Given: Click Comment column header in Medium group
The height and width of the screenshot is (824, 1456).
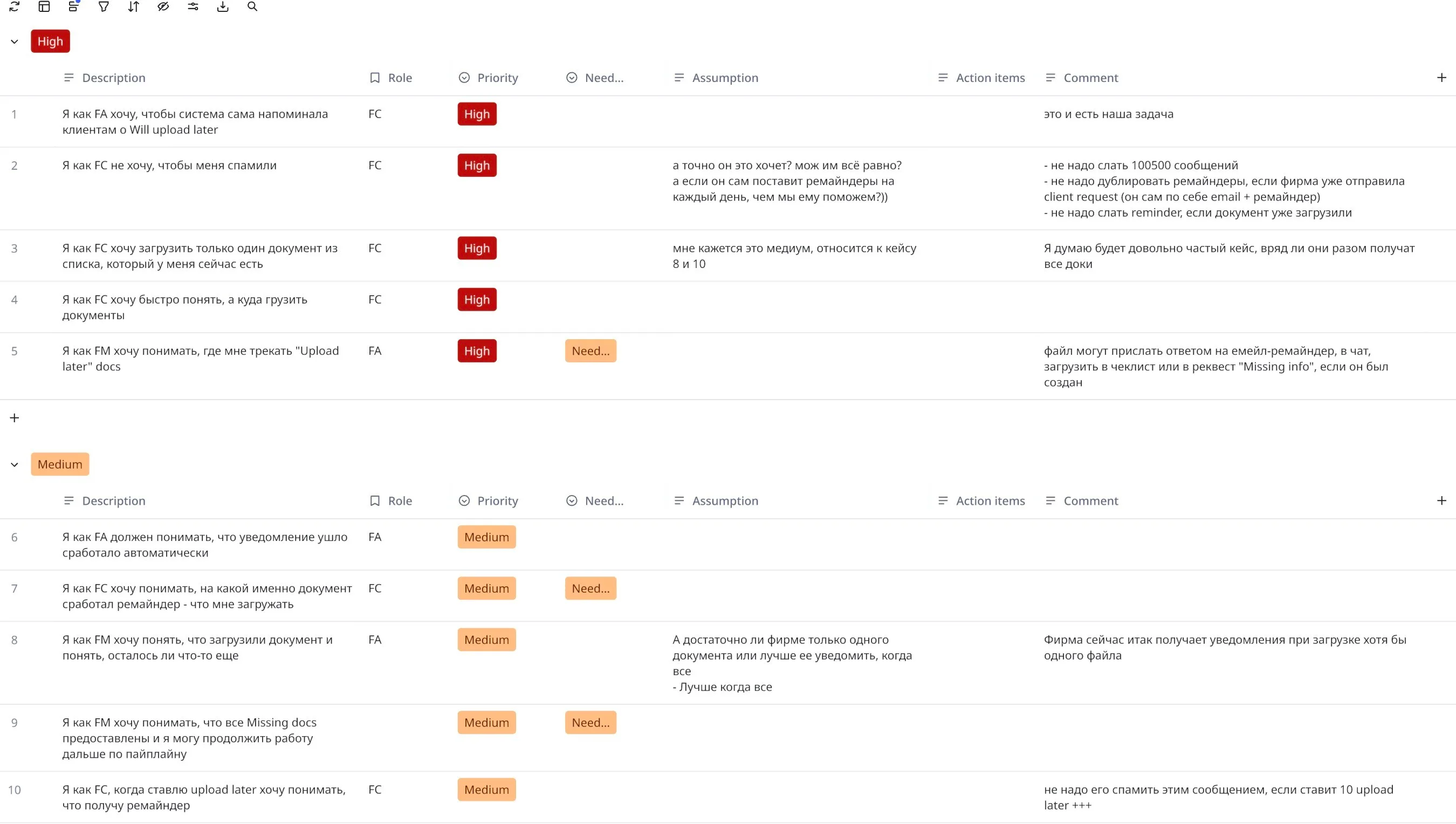Looking at the screenshot, I should click(1081, 500).
